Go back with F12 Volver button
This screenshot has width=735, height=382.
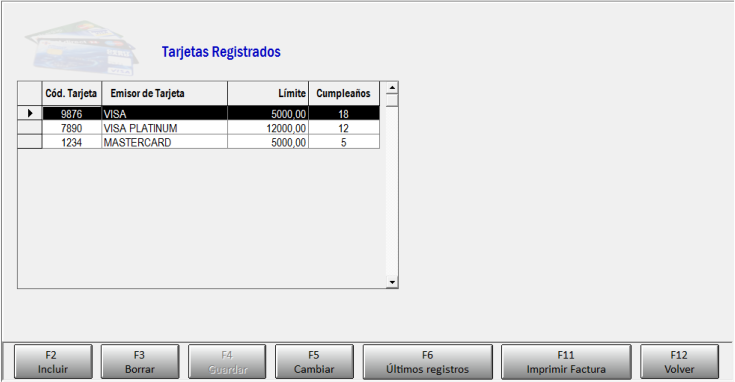[679, 362]
